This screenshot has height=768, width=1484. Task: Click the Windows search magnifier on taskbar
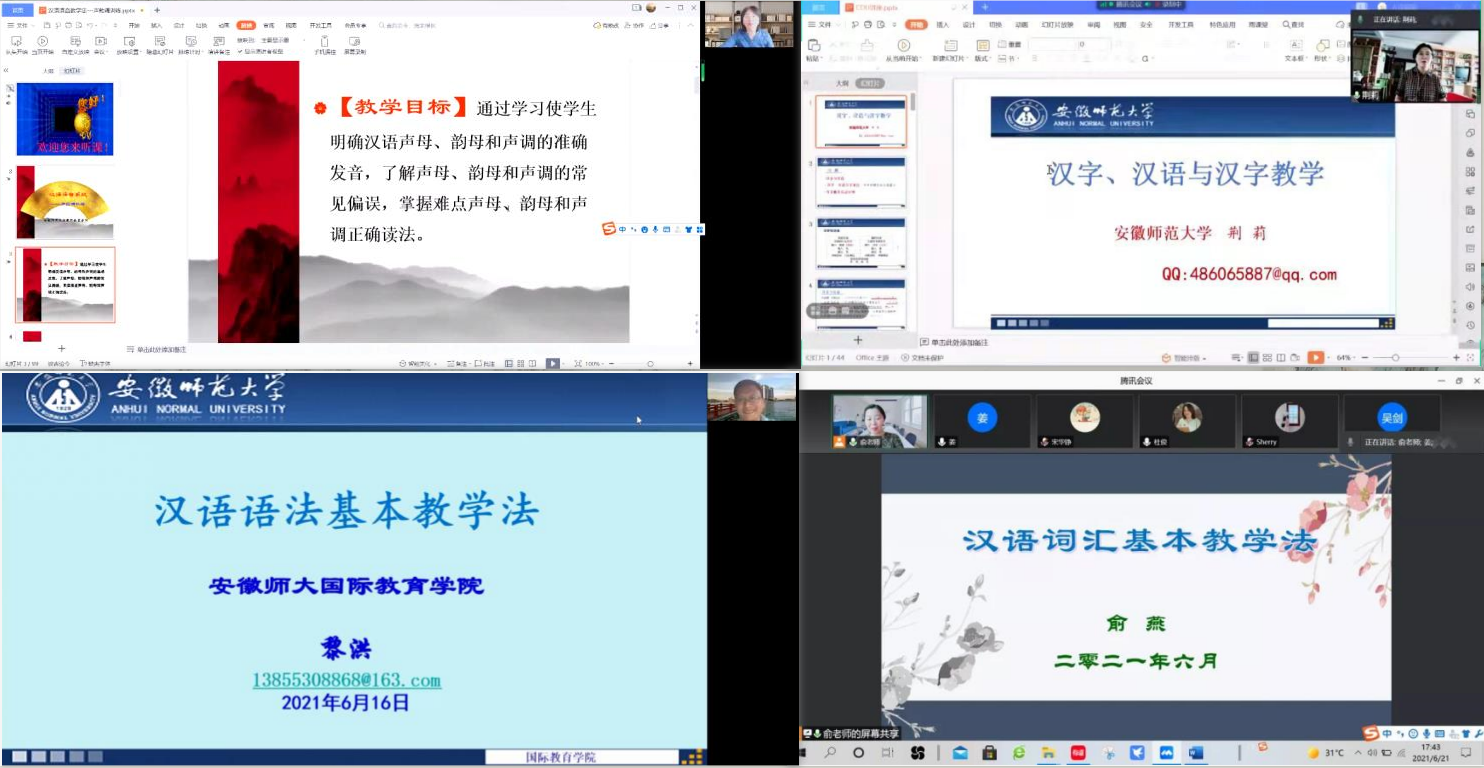pyautogui.click(x=830, y=753)
